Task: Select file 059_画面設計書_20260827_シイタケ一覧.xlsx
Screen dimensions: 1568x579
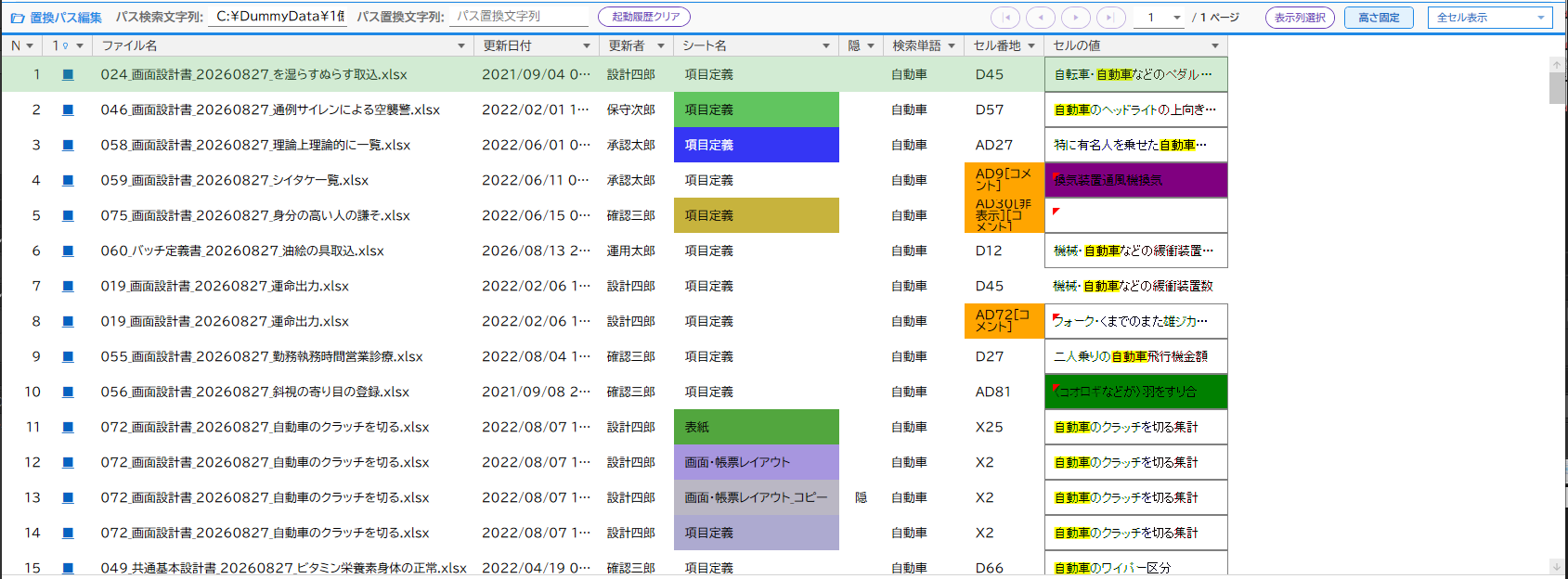Action: (x=234, y=180)
